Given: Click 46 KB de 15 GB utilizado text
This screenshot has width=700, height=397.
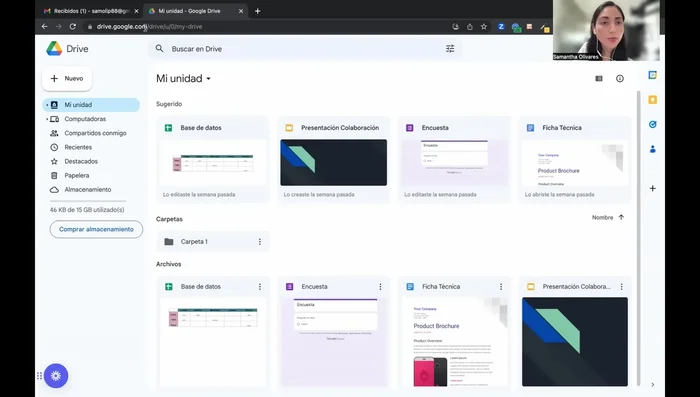Looking at the screenshot, I should 87,209.
